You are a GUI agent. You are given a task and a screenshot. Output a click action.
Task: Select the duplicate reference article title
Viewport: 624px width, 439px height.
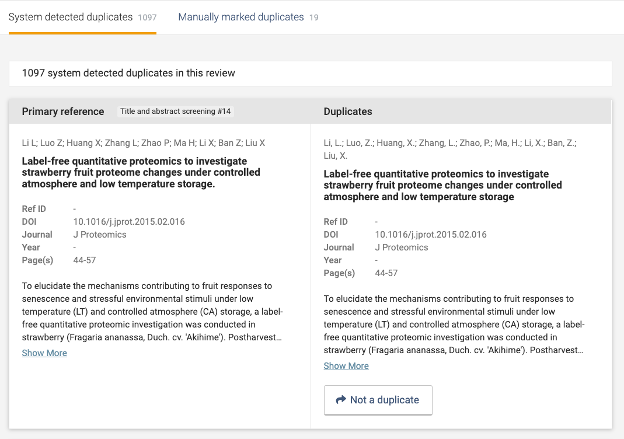[x=448, y=184]
